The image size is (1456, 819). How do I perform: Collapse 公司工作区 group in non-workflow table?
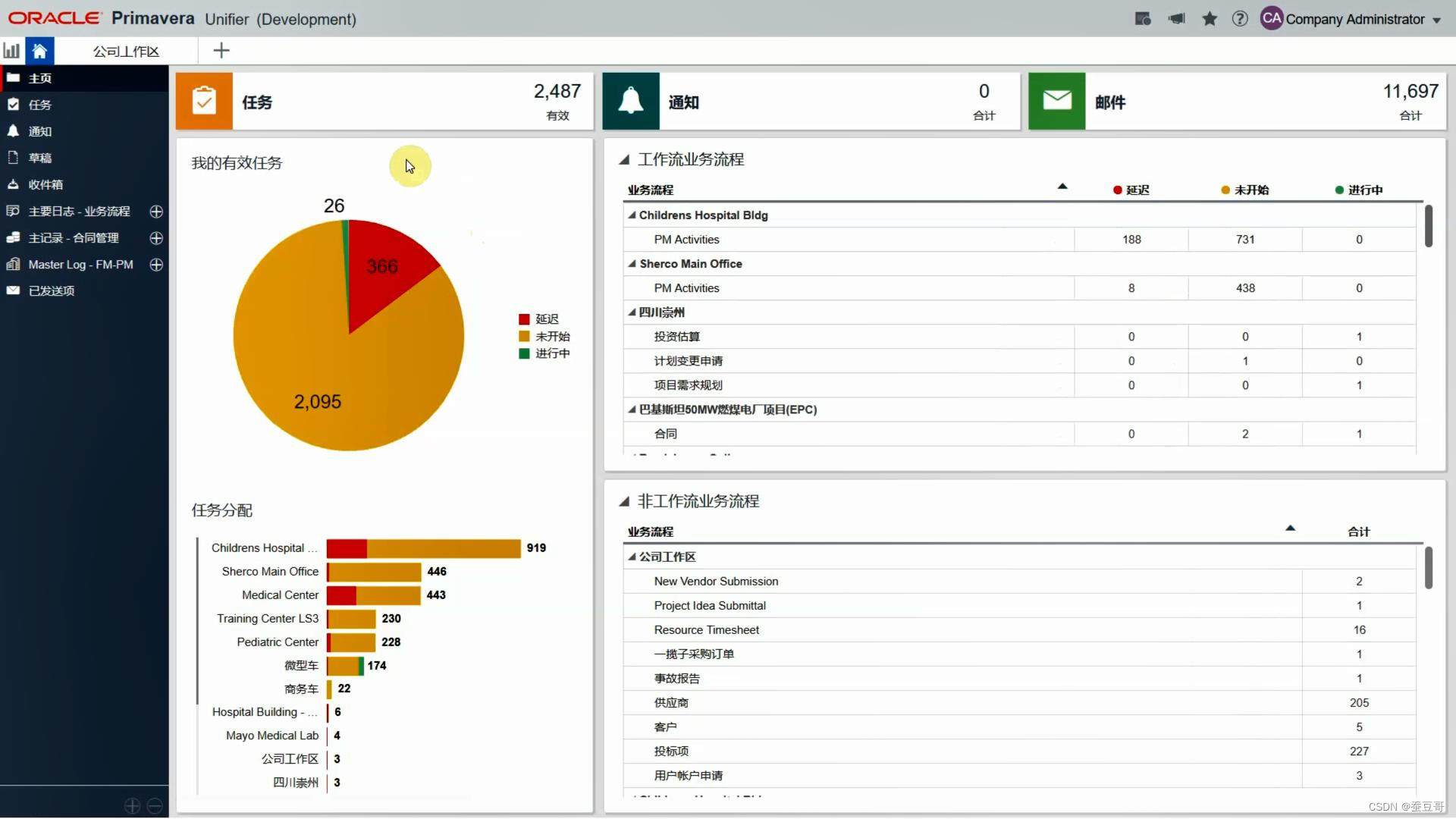click(x=632, y=556)
